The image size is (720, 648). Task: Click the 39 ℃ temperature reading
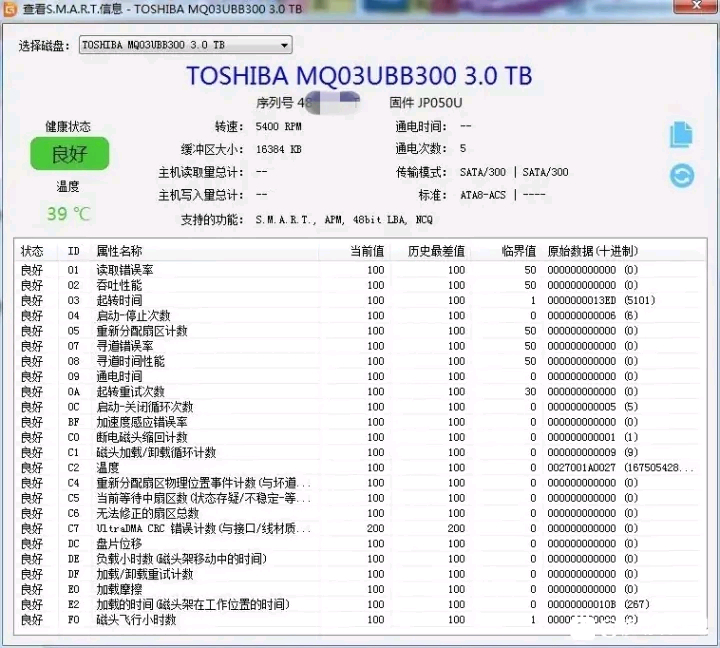point(68,214)
